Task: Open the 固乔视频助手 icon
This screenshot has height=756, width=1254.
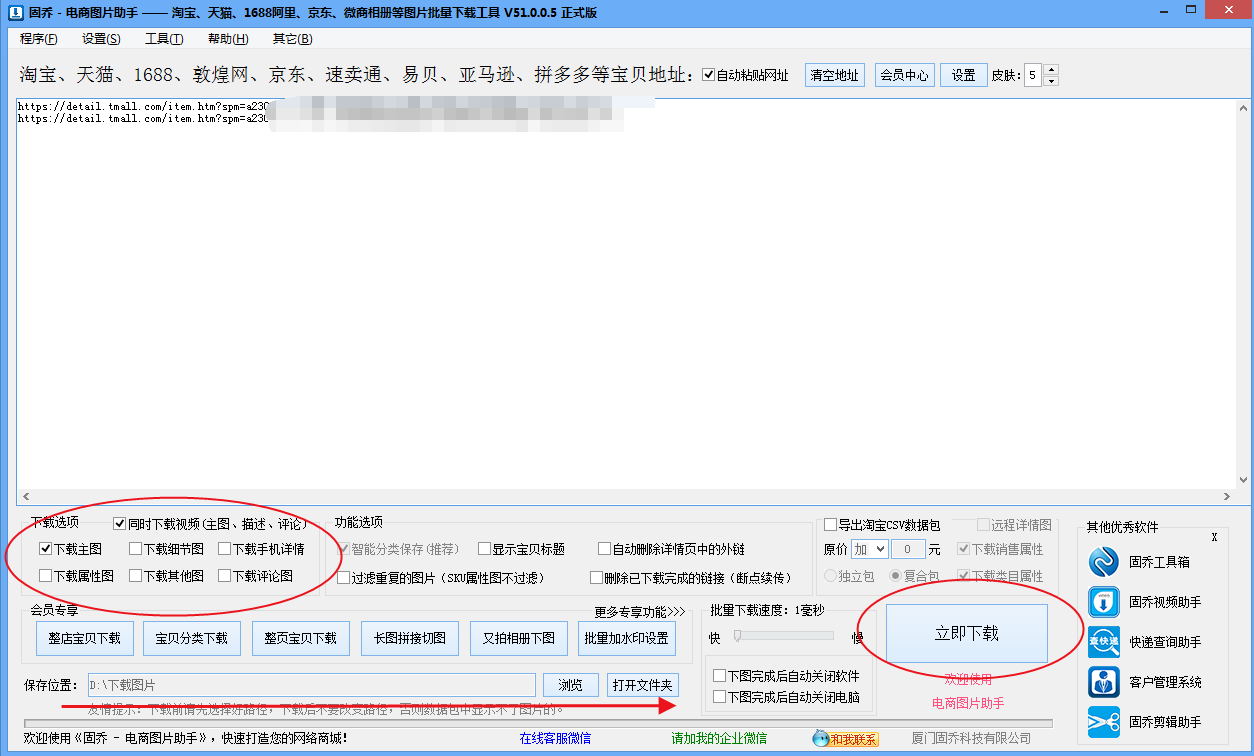Action: point(1104,602)
